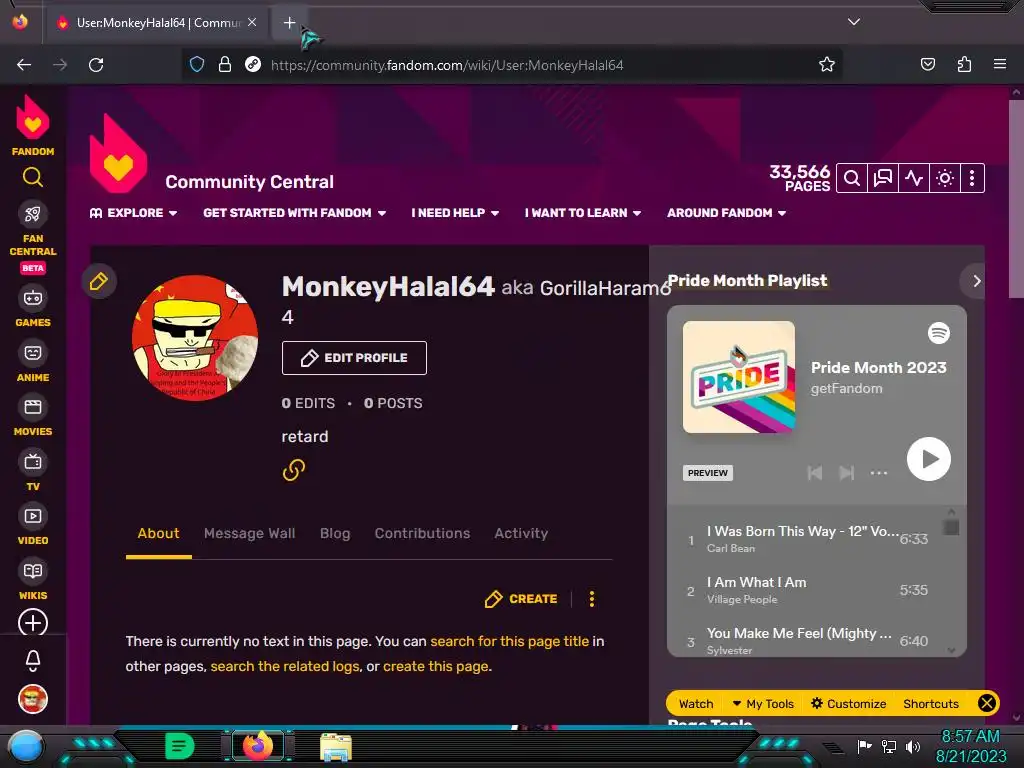Screen dimensions: 1024x768
Task: Reload the page in Firefox
Action: 96,65
